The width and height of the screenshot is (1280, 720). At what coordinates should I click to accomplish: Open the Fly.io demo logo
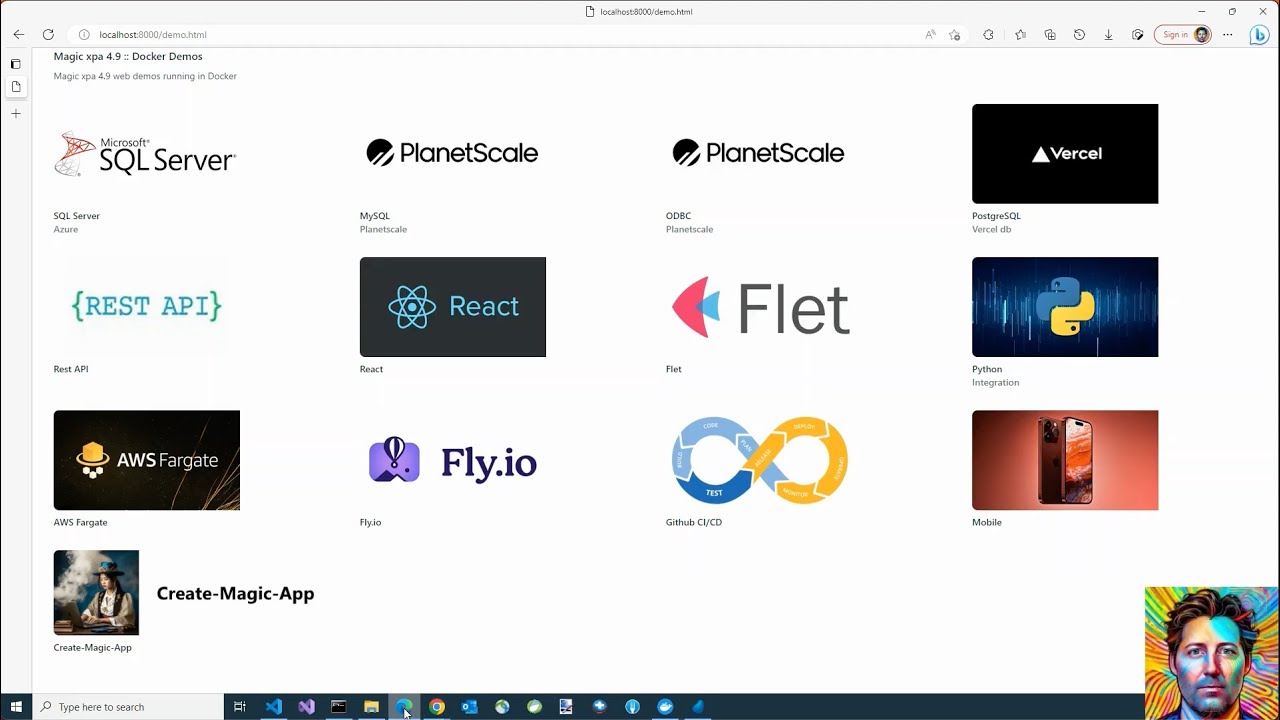pos(452,461)
